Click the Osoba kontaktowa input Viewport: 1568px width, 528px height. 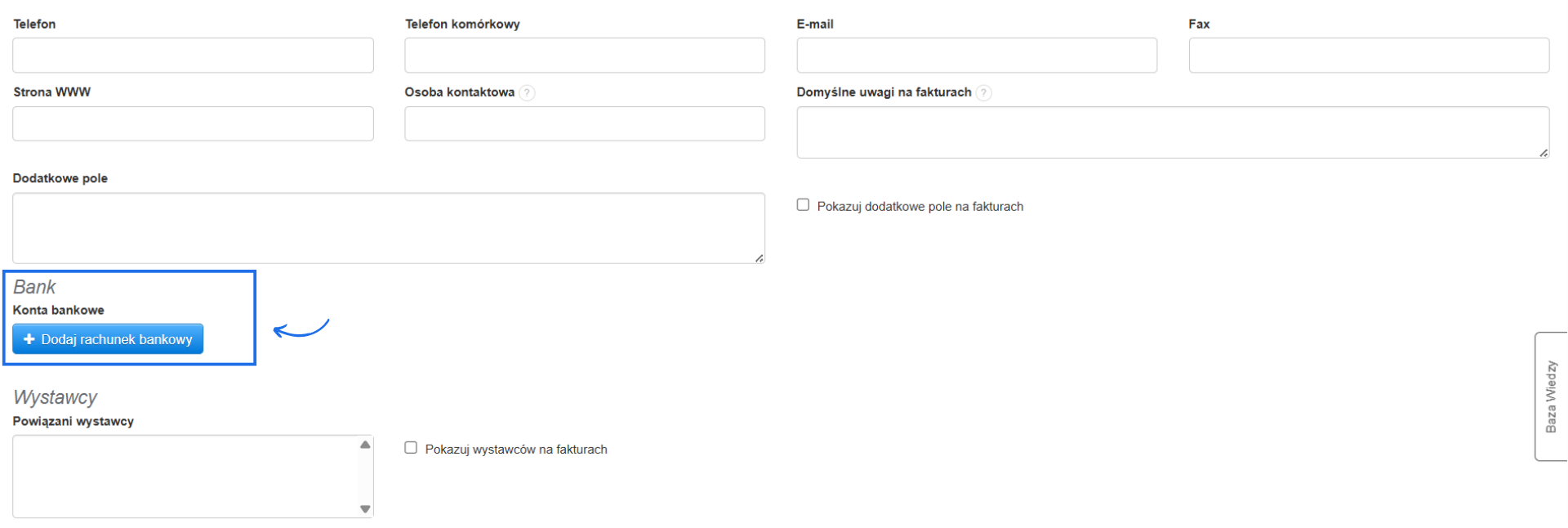pyautogui.click(x=585, y=123)
